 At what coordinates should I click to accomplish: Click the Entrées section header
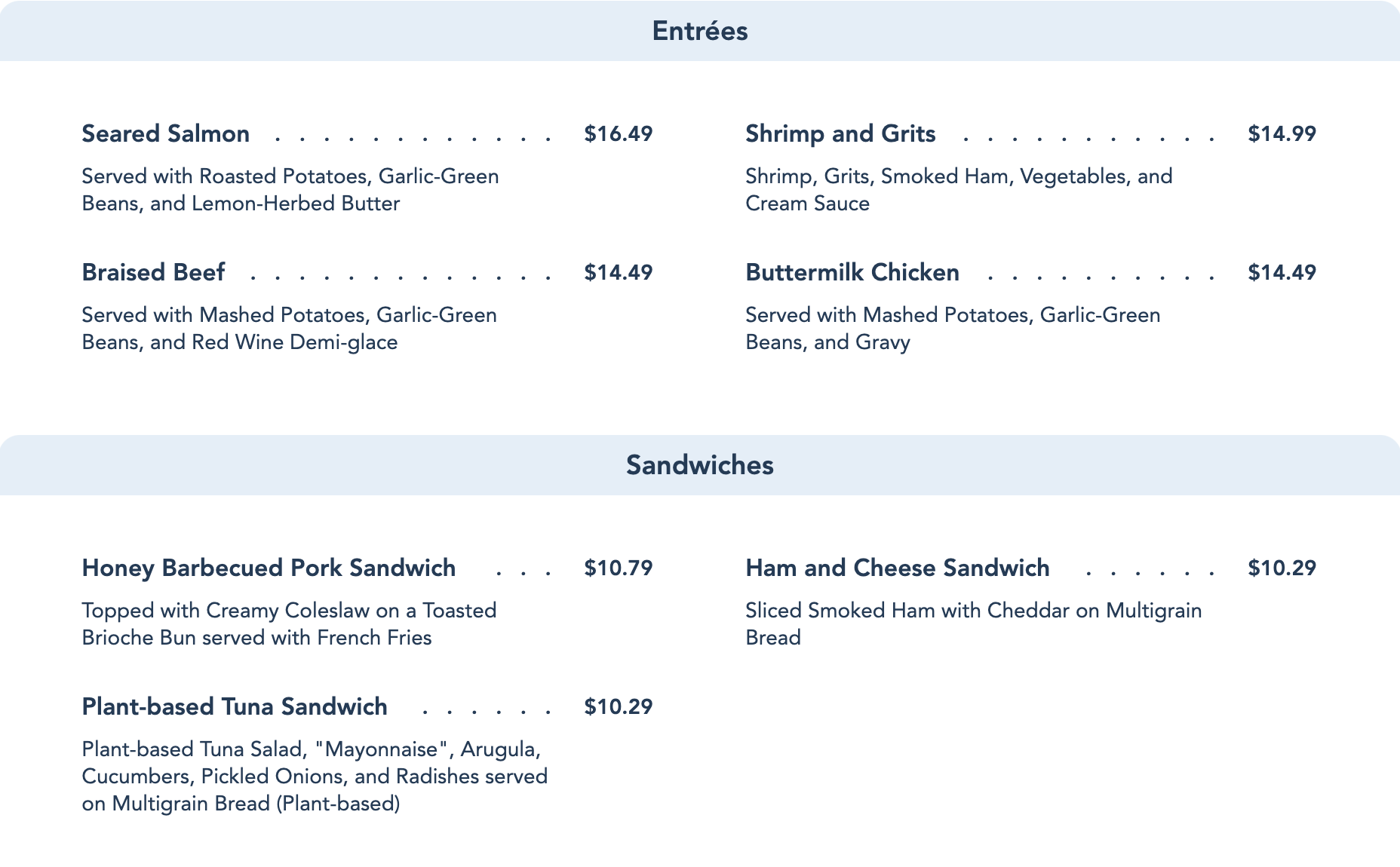click(x=699, y=31)
